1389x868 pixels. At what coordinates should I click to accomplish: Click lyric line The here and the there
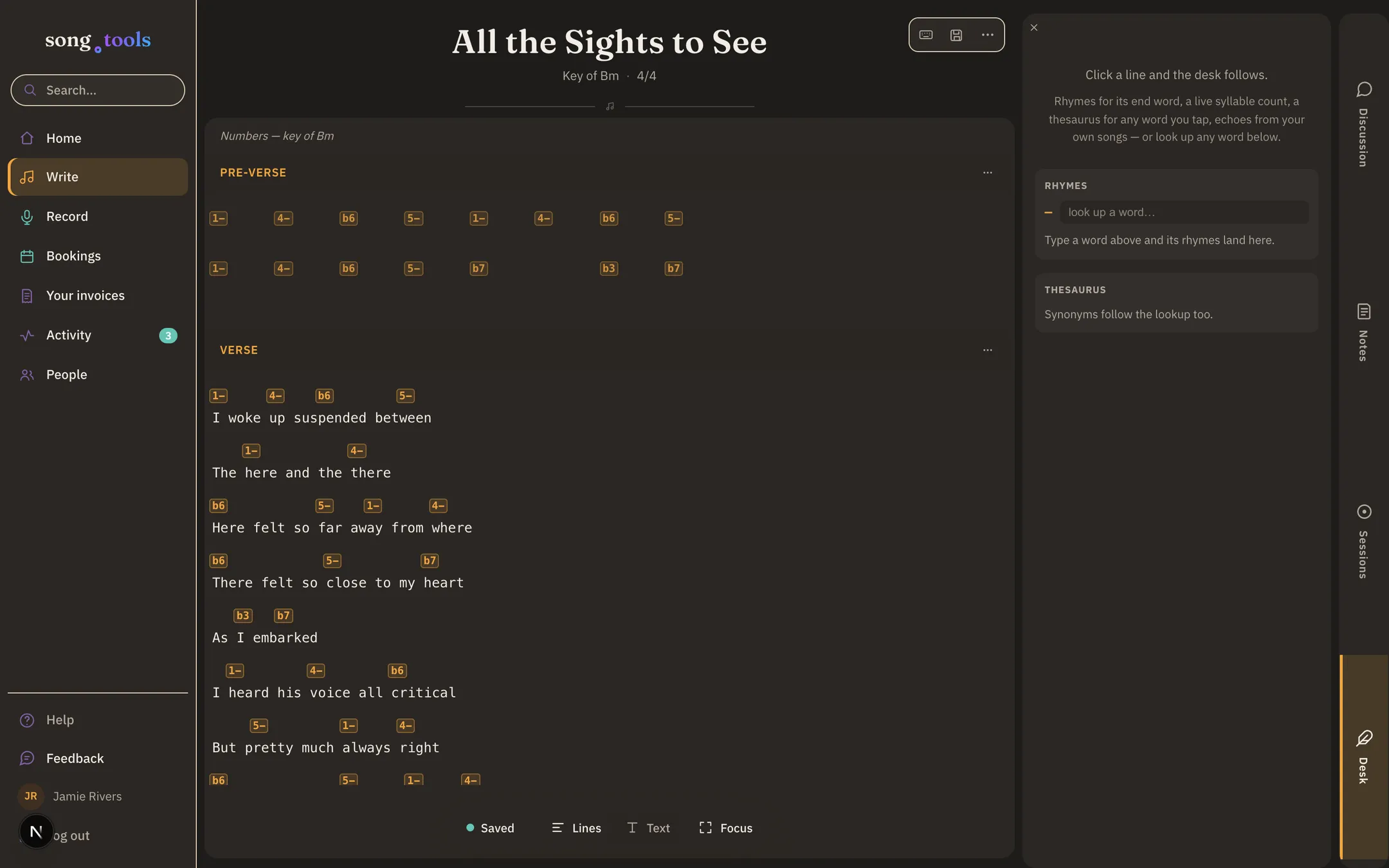[301, 473]
